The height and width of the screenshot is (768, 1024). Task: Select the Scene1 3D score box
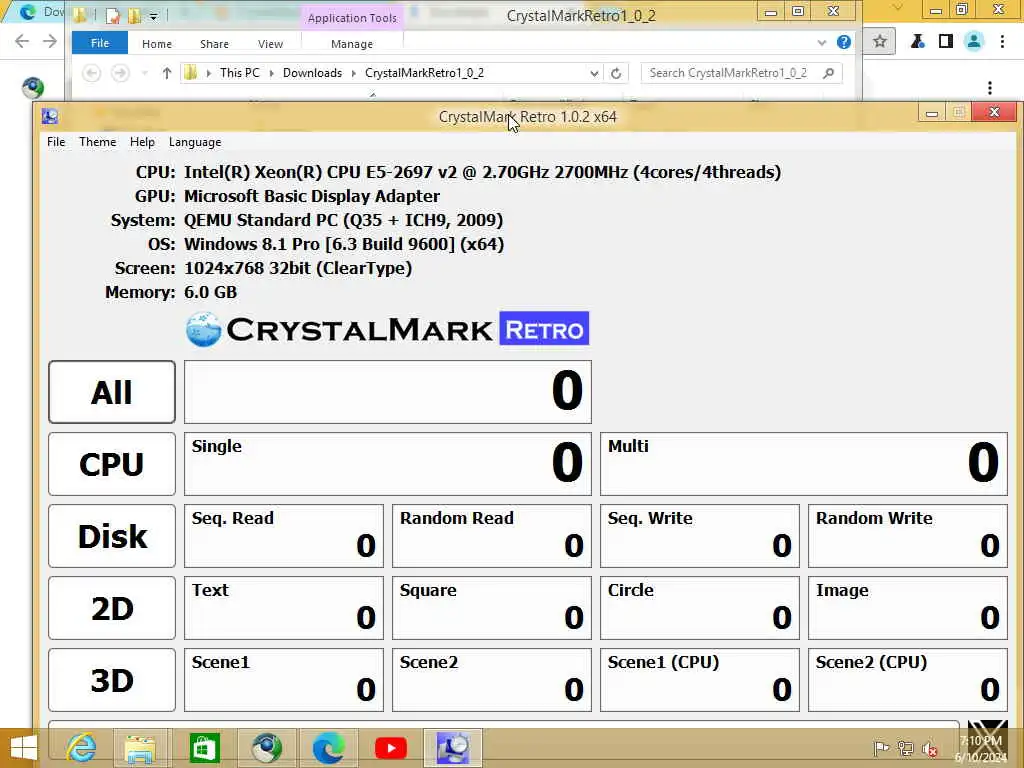(x=283, y=680)
